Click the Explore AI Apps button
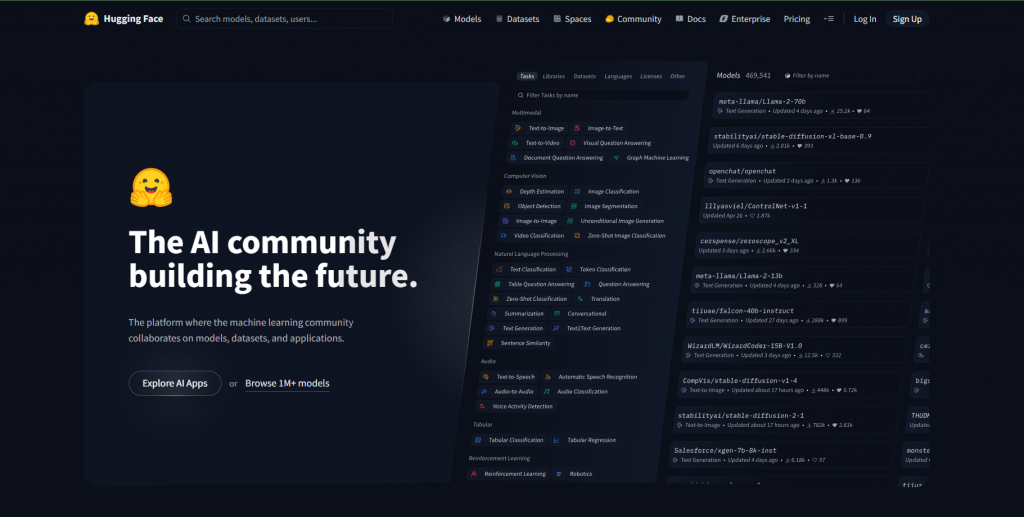1024x517 pixels. coord(175,383)
